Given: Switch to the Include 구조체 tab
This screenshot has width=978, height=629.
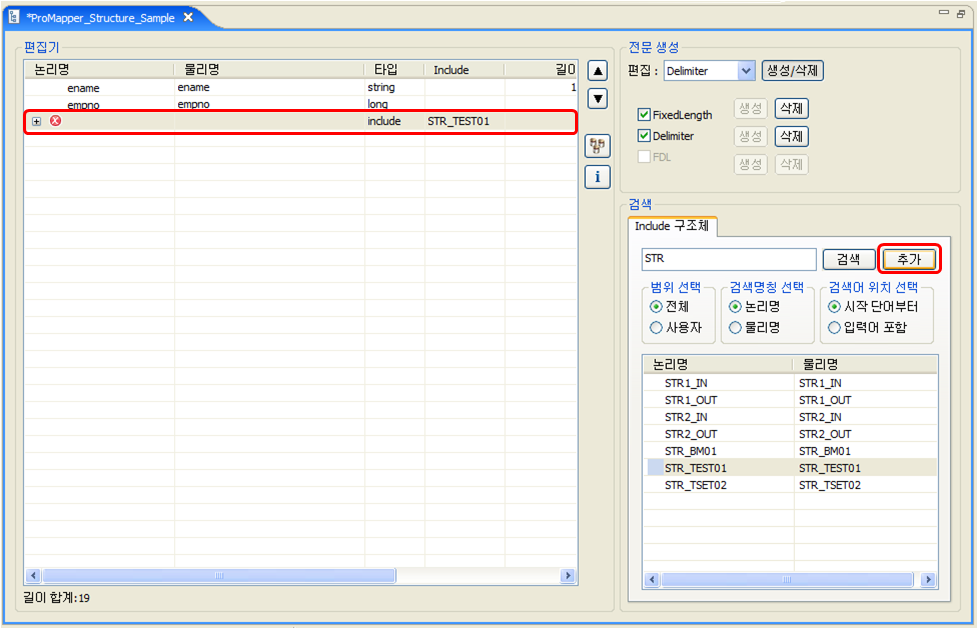Looking at the screenshot, I should point(671,226).
